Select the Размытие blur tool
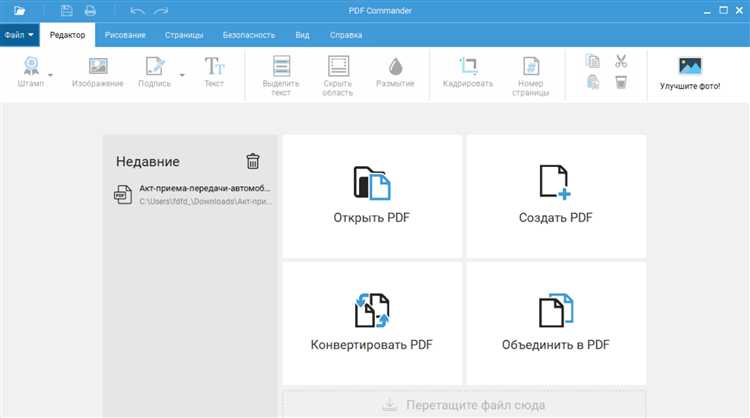The image size is (750, 418). [395, 72]
